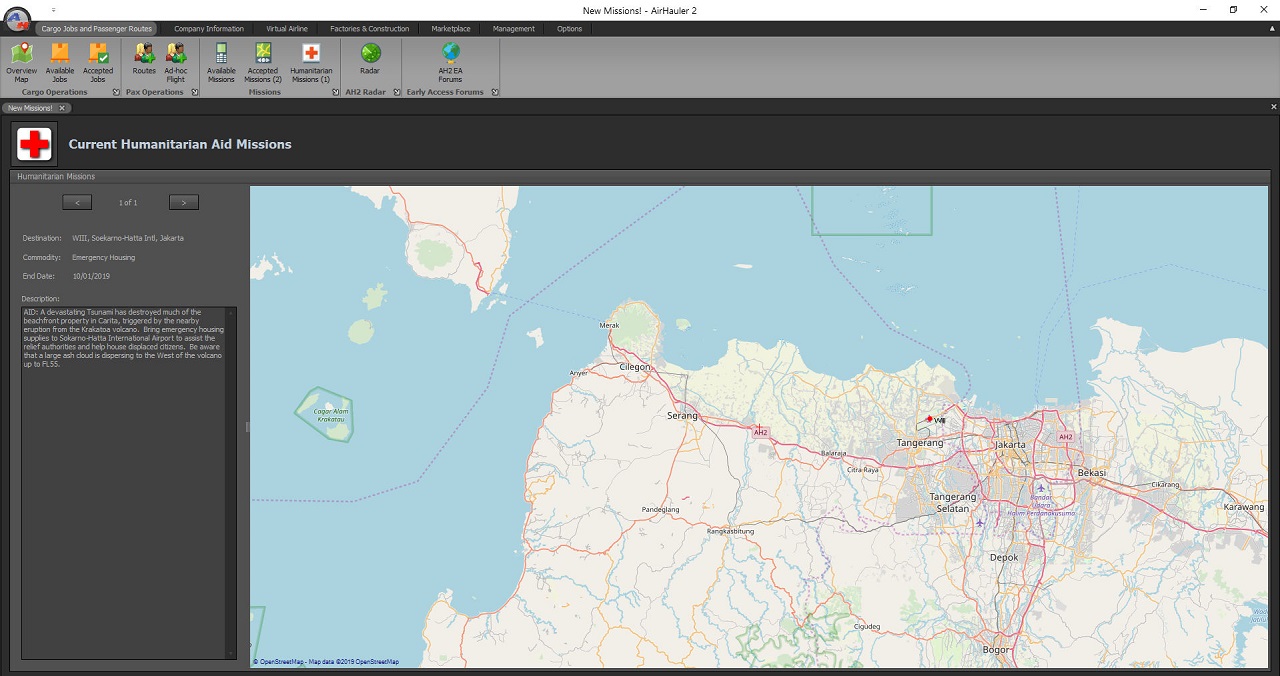This screenshot has height=676, width=1280.
Task: Close the New Missions! document tab
Action: (x=61, y=107)
